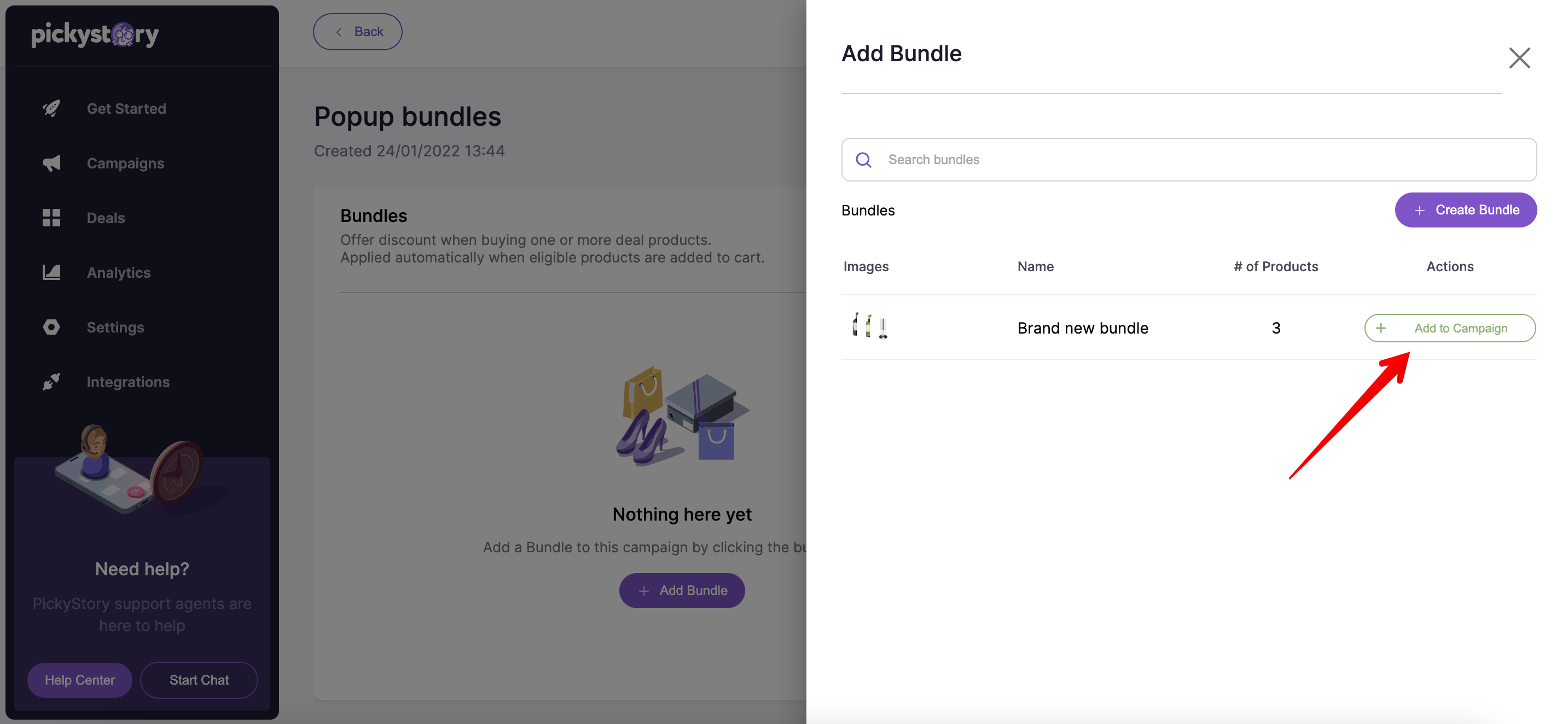This screenshot has width=1568, height=724.
Task: Click the Brand new bundle product thumbnails
Action: point(870,326)
